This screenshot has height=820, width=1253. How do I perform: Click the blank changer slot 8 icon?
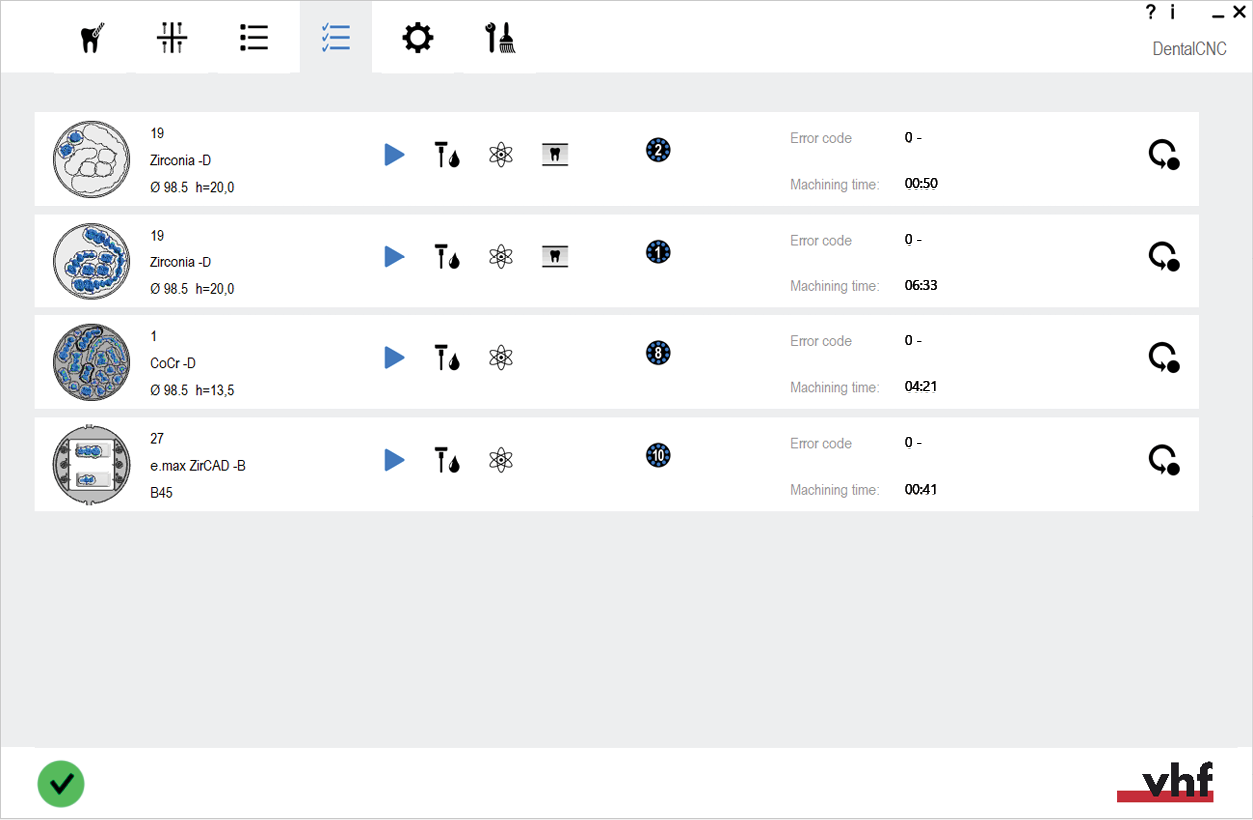658,353
